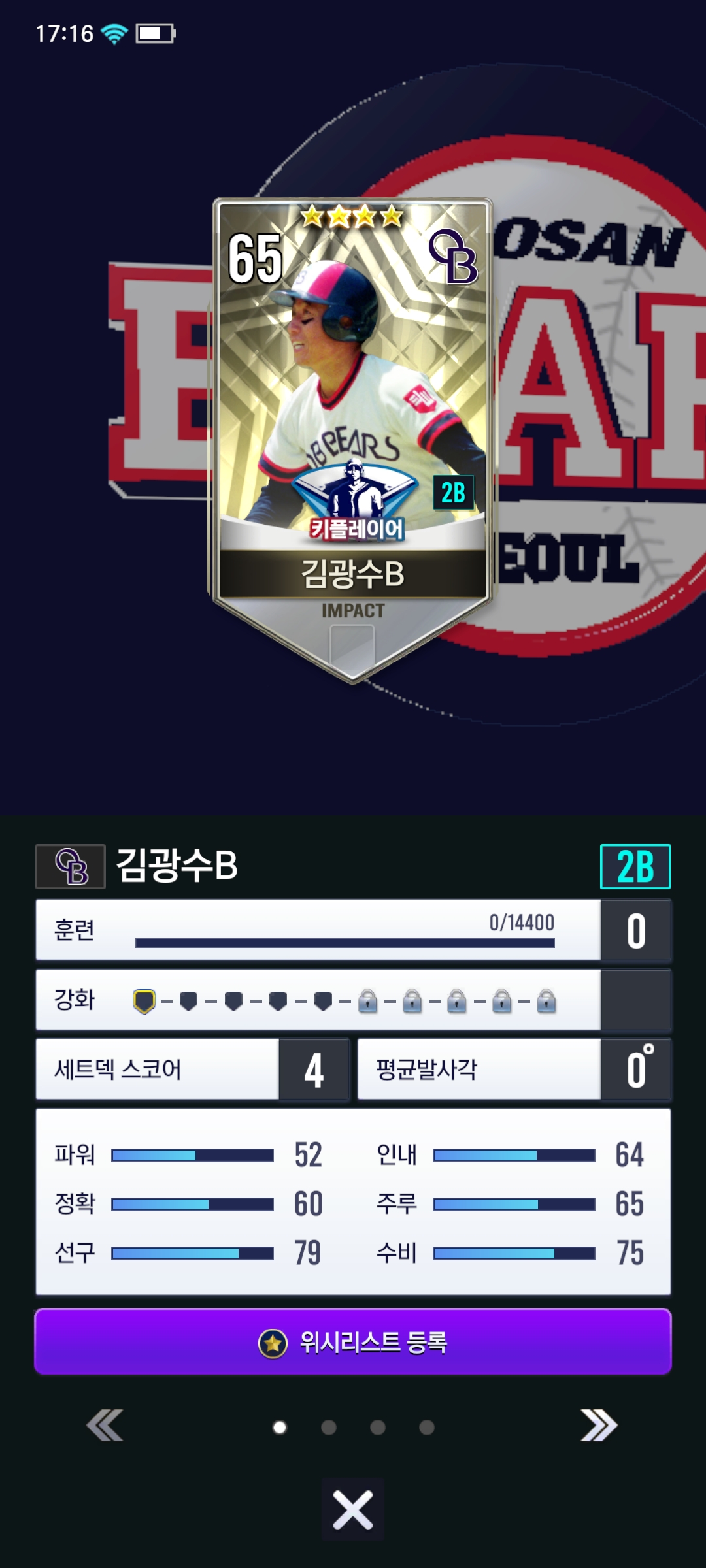Tap the OB team logo beside player name
This screenshot has width=706, height=1568.
point(71,866)
